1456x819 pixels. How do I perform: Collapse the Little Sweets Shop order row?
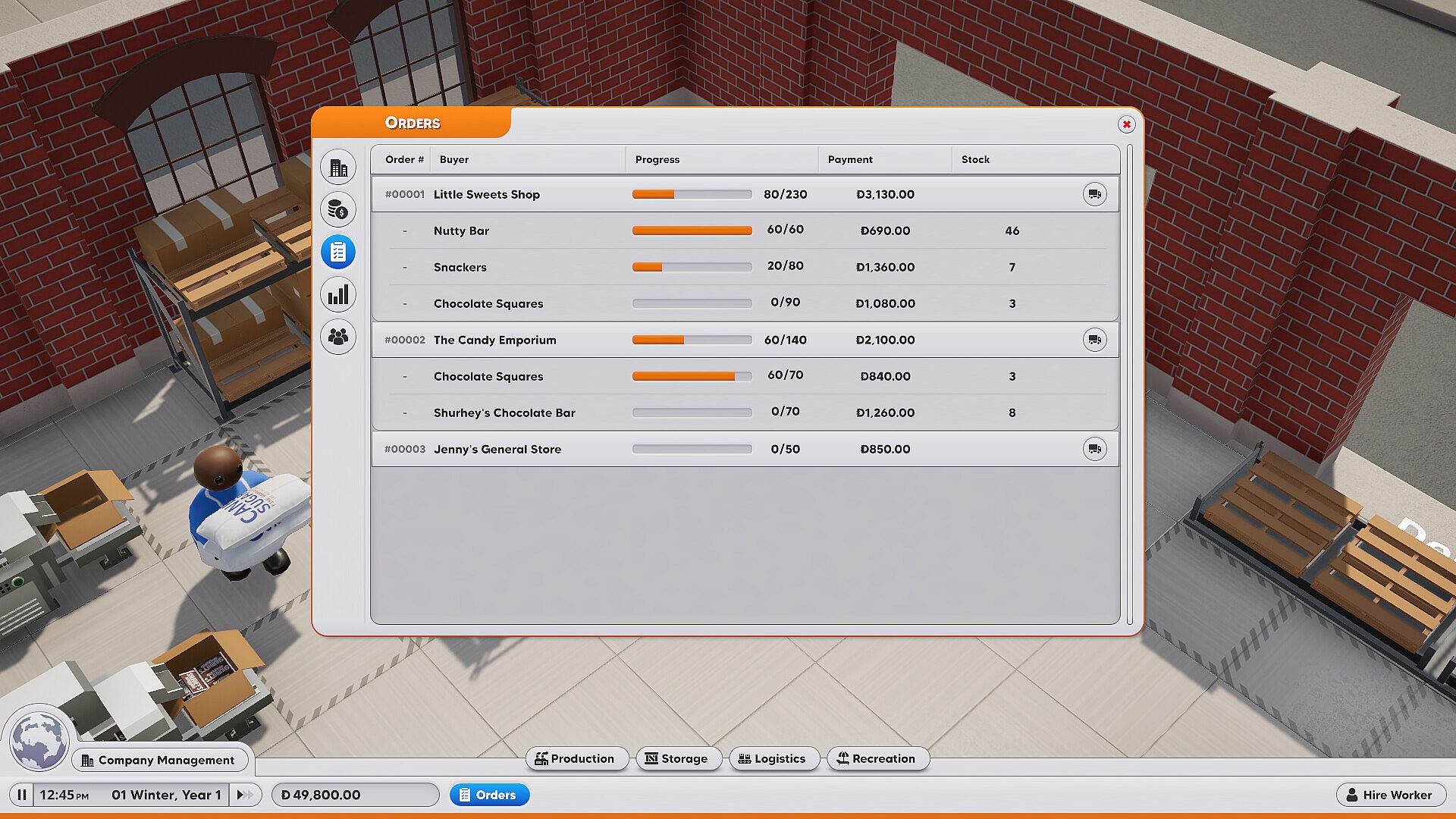coord(487,195)
